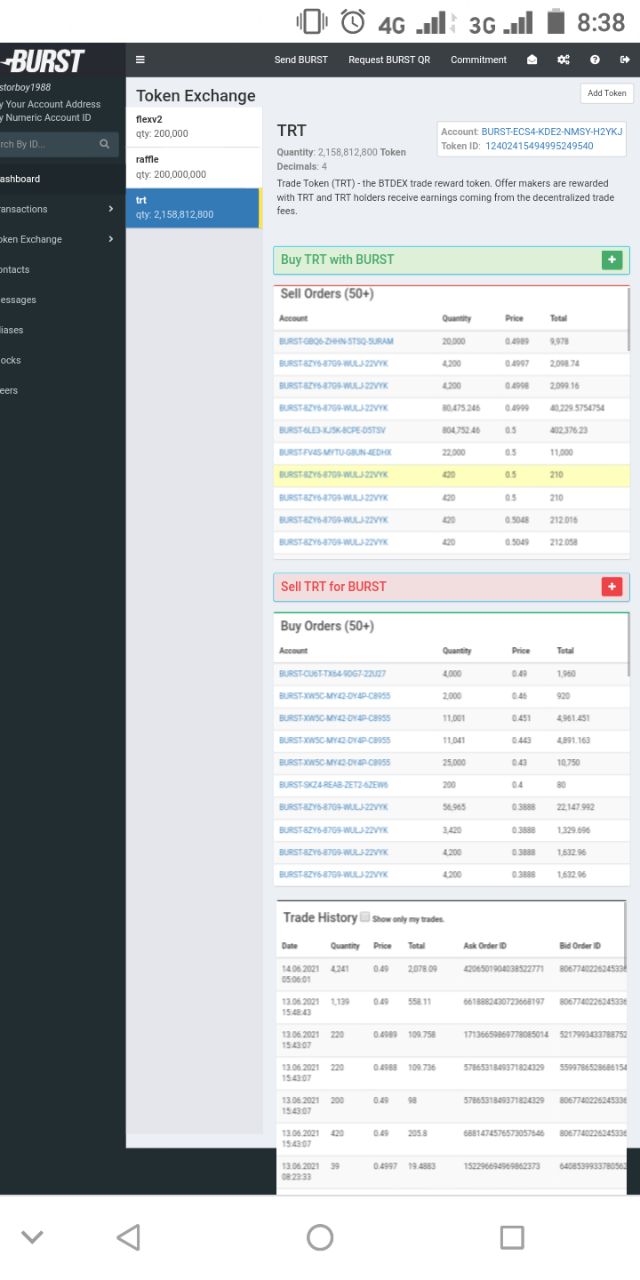
Task: Click sell order price 0.5049
Action: (x=516, y=542)
